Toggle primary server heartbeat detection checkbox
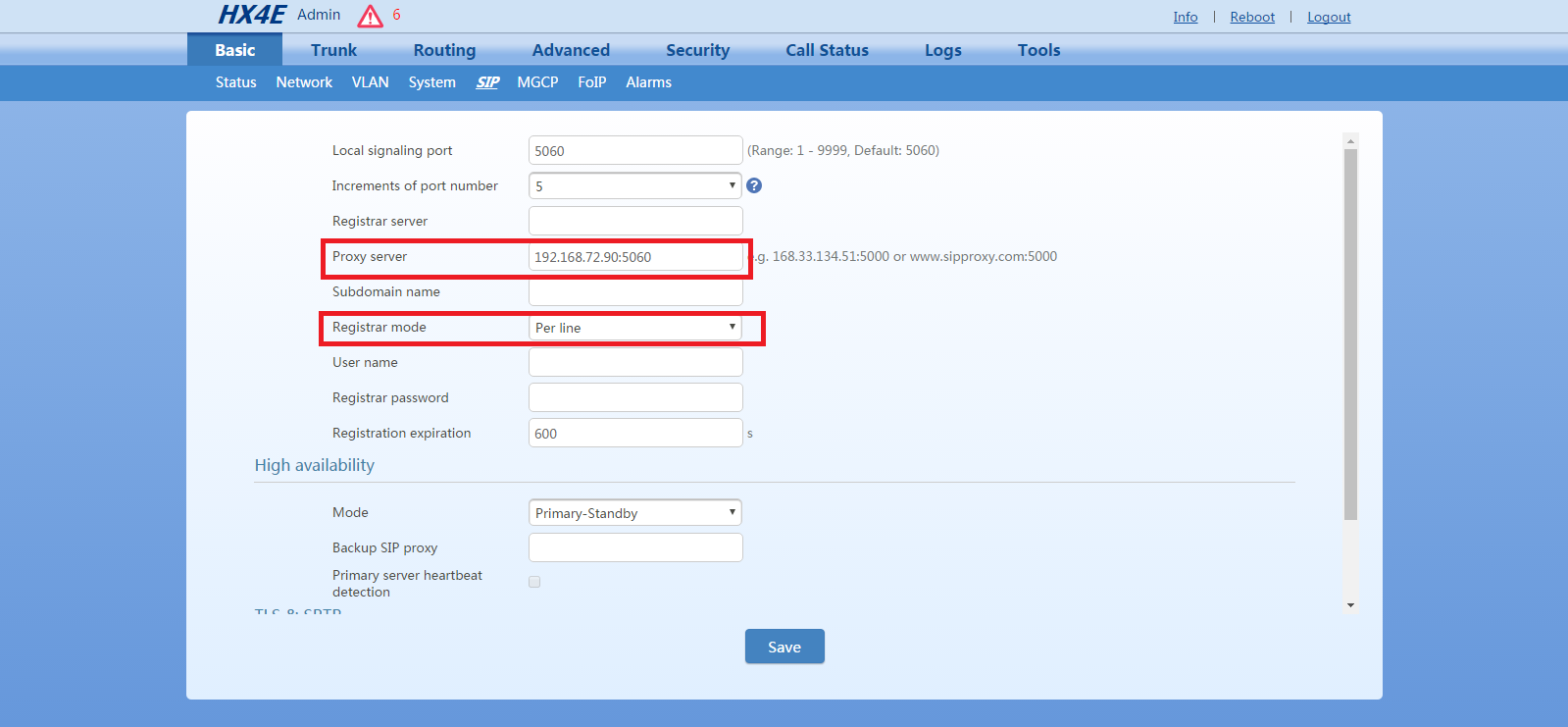Viewport: 1568px width, 727px height. pos(534,582)
